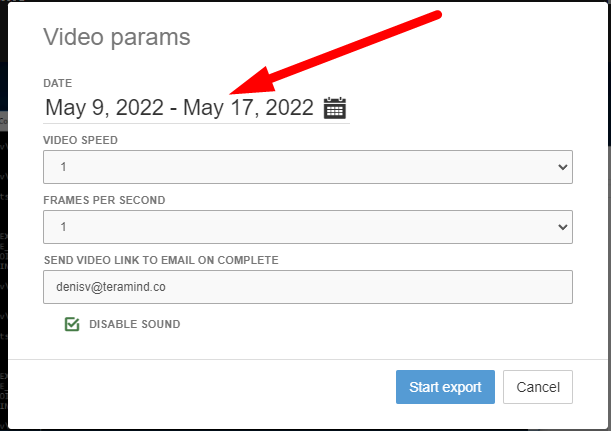
Task: Focus the email address input field
Action: tap(307, 286)
